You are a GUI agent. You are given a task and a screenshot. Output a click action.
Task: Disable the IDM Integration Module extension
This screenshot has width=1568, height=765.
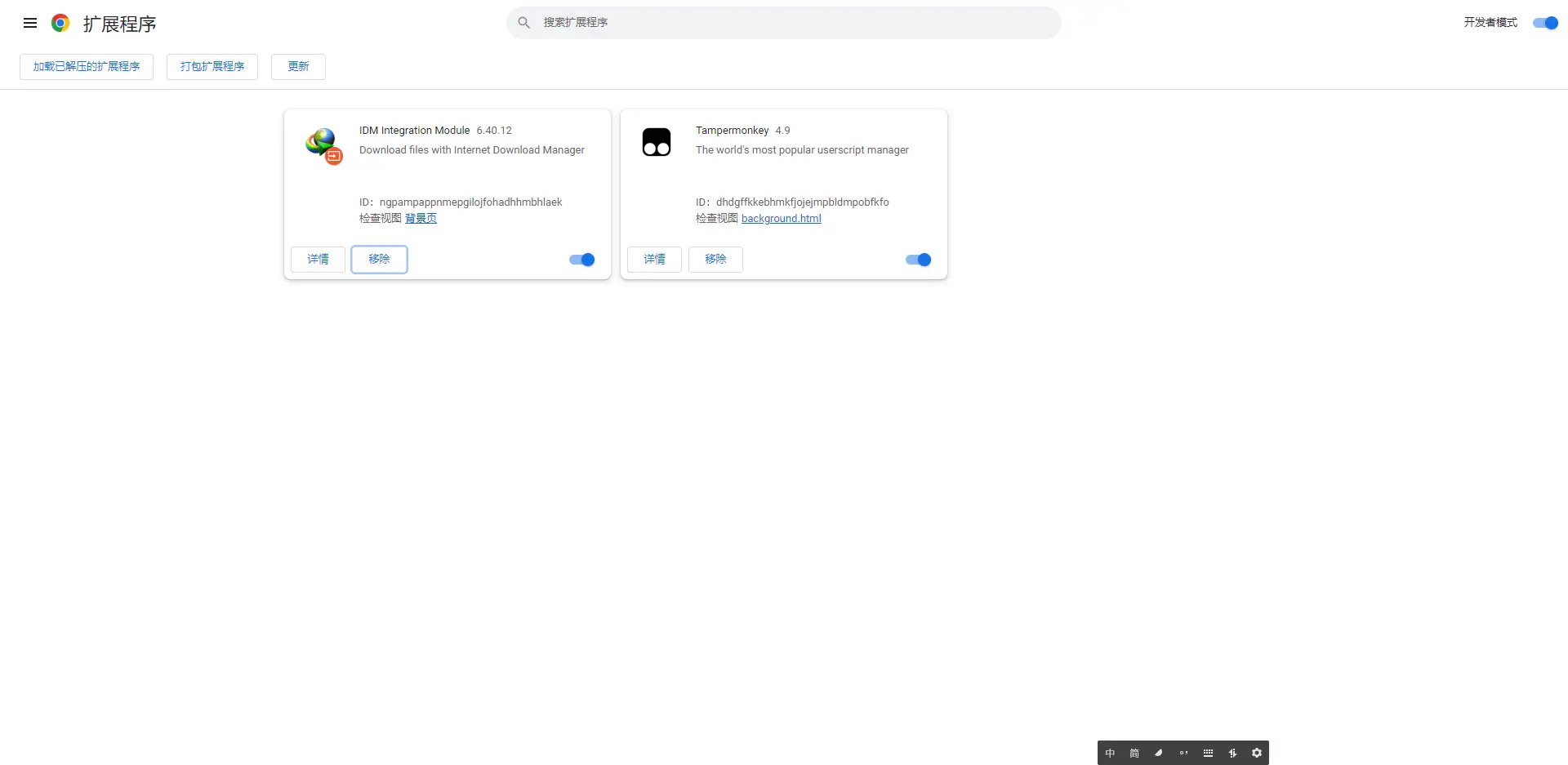click(x=582, y=260)
